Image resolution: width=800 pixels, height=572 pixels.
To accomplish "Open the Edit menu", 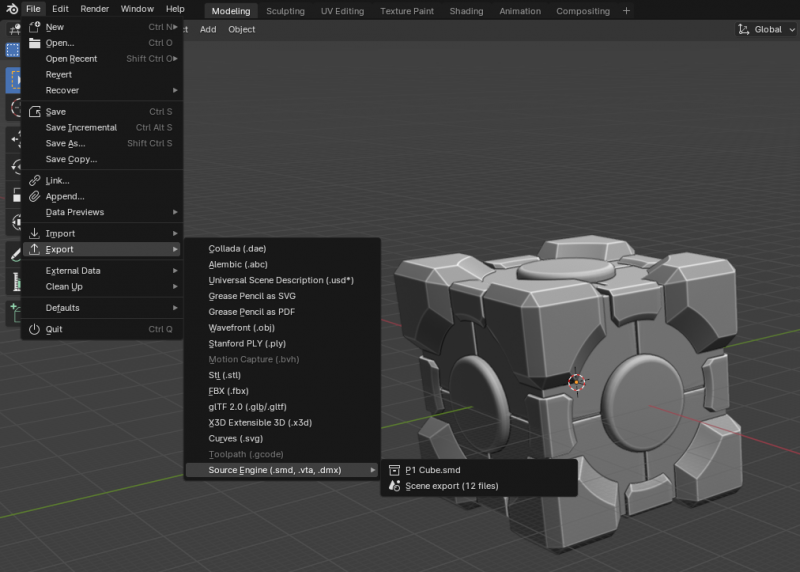I will [x=60, y=9].
